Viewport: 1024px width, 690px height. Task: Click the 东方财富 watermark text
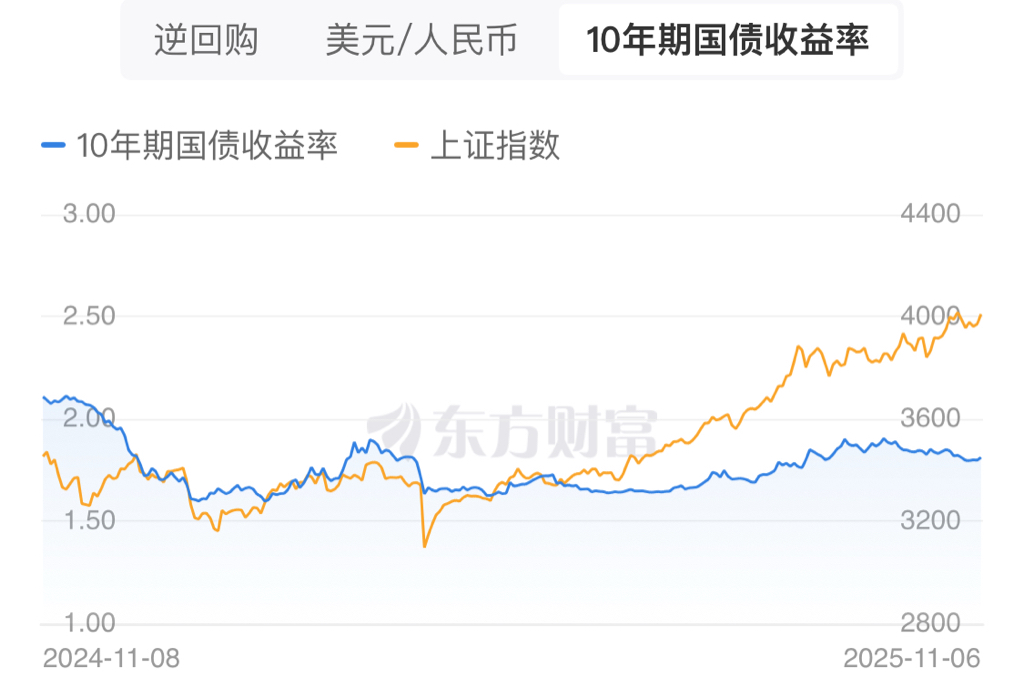tap(545, 432)
